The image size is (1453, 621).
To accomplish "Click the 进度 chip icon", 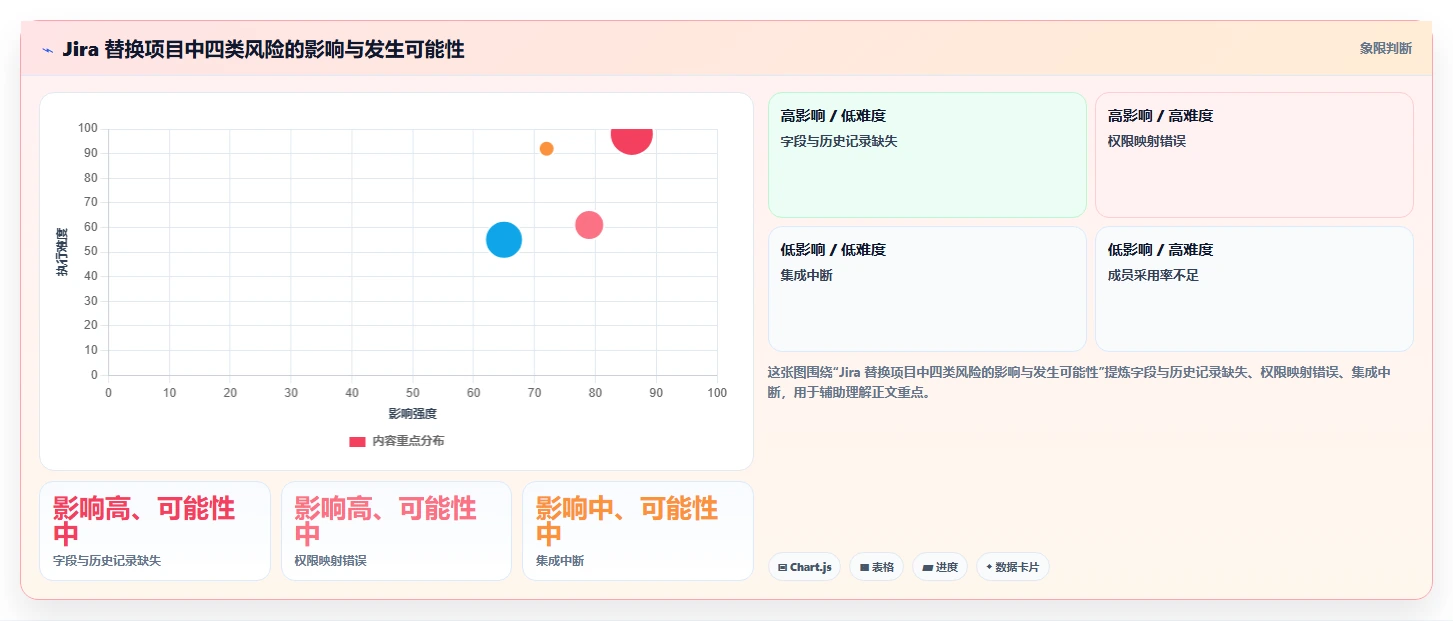I will click(x=927, y=567).
